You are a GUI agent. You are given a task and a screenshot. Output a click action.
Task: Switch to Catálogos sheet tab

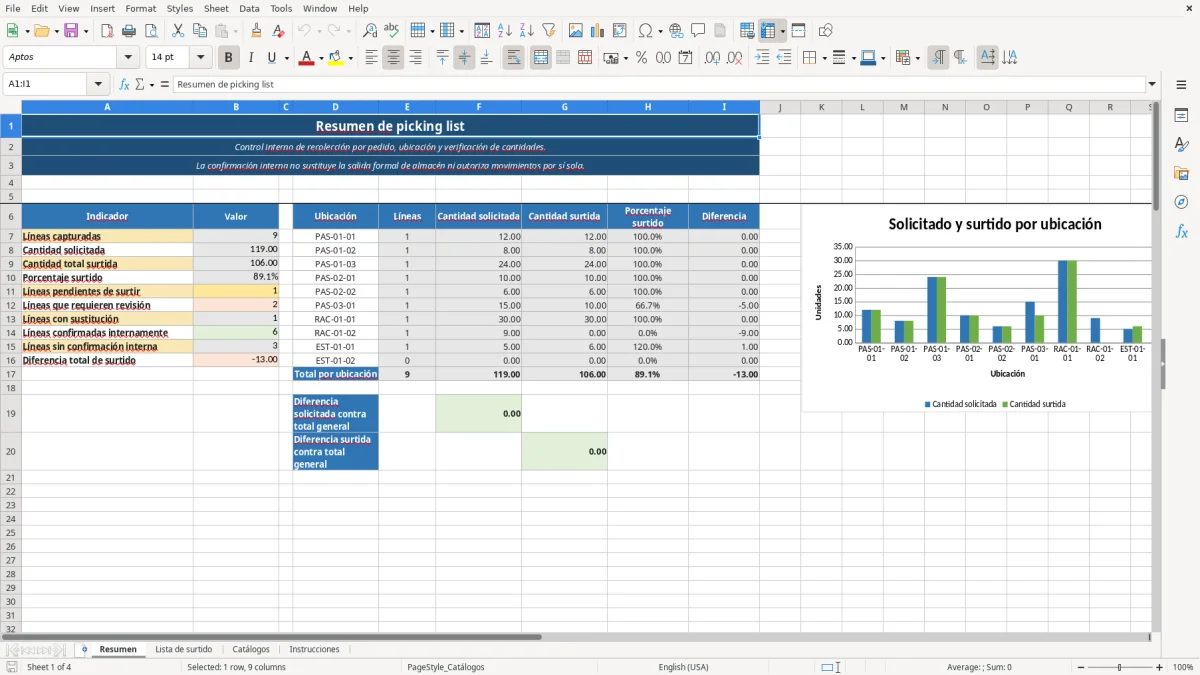(x=251, y=649)
